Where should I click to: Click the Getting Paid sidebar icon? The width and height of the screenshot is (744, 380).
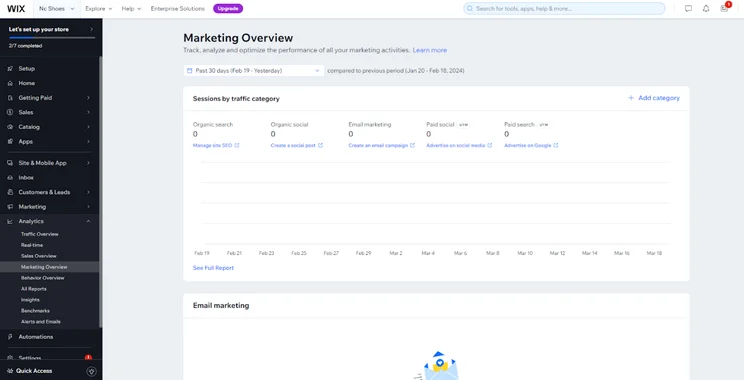coord(10,98)
